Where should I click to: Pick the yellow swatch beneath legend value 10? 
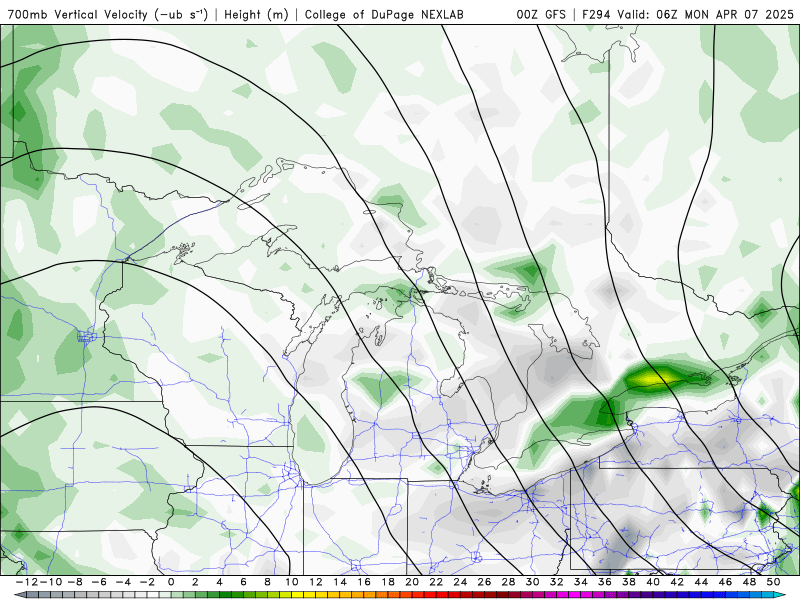(297, 595)
